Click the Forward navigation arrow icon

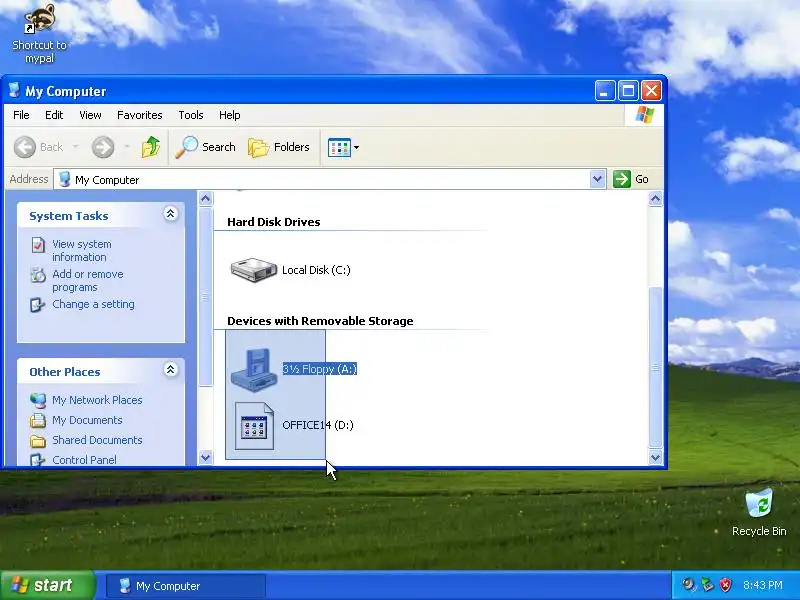click(103, 147)
